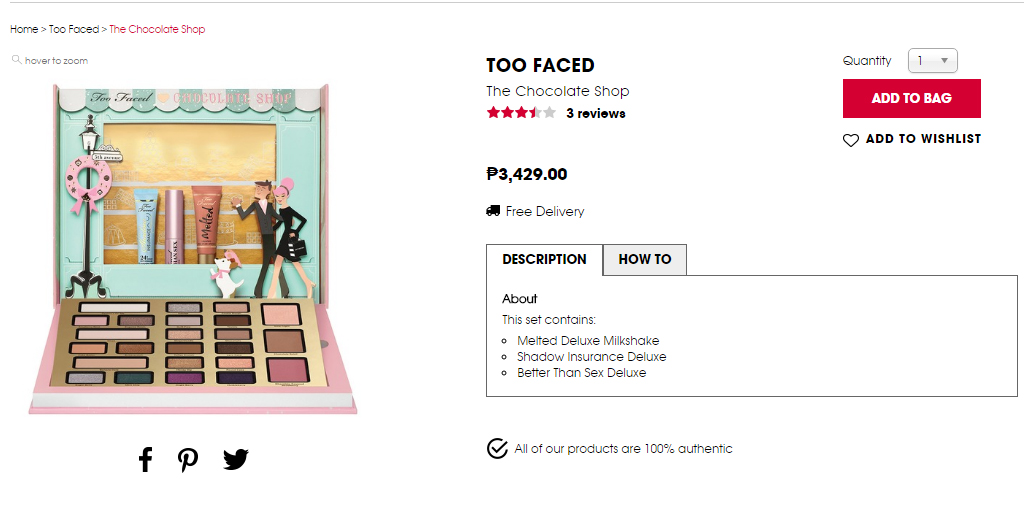Click the Add to Wishlist link
This screenshot has width=1024, height=508.
(x=923, y=139)
